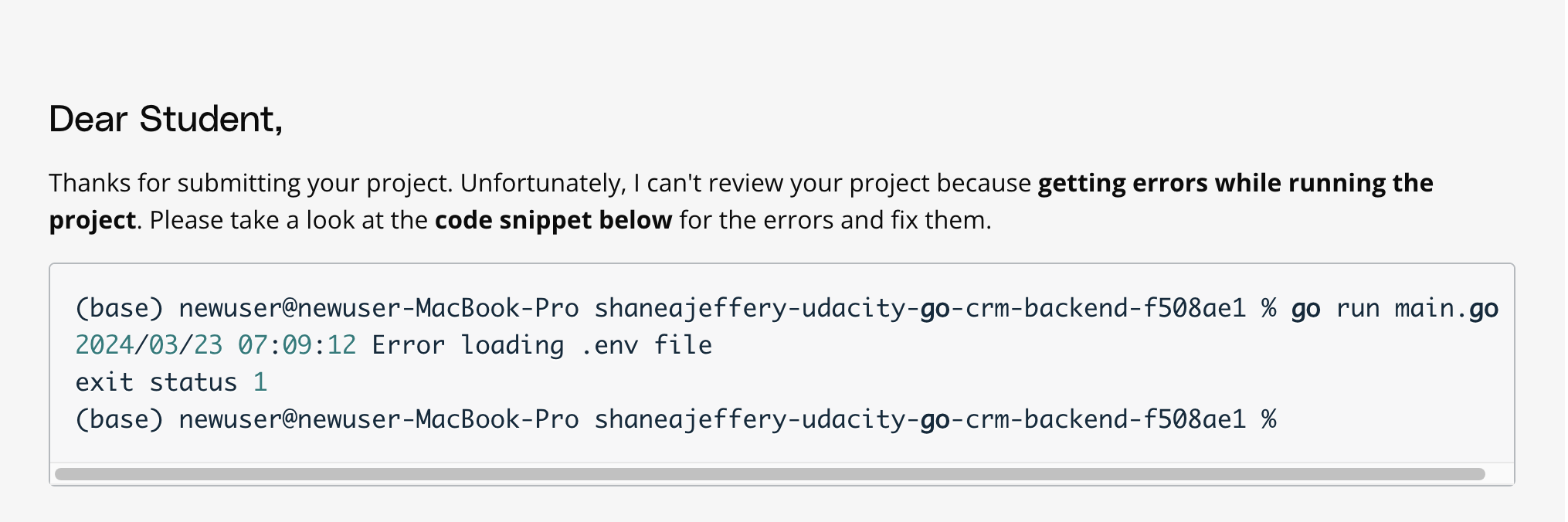Click the horizontal scrollbar under the code snippet

click(x=769, y=473)
